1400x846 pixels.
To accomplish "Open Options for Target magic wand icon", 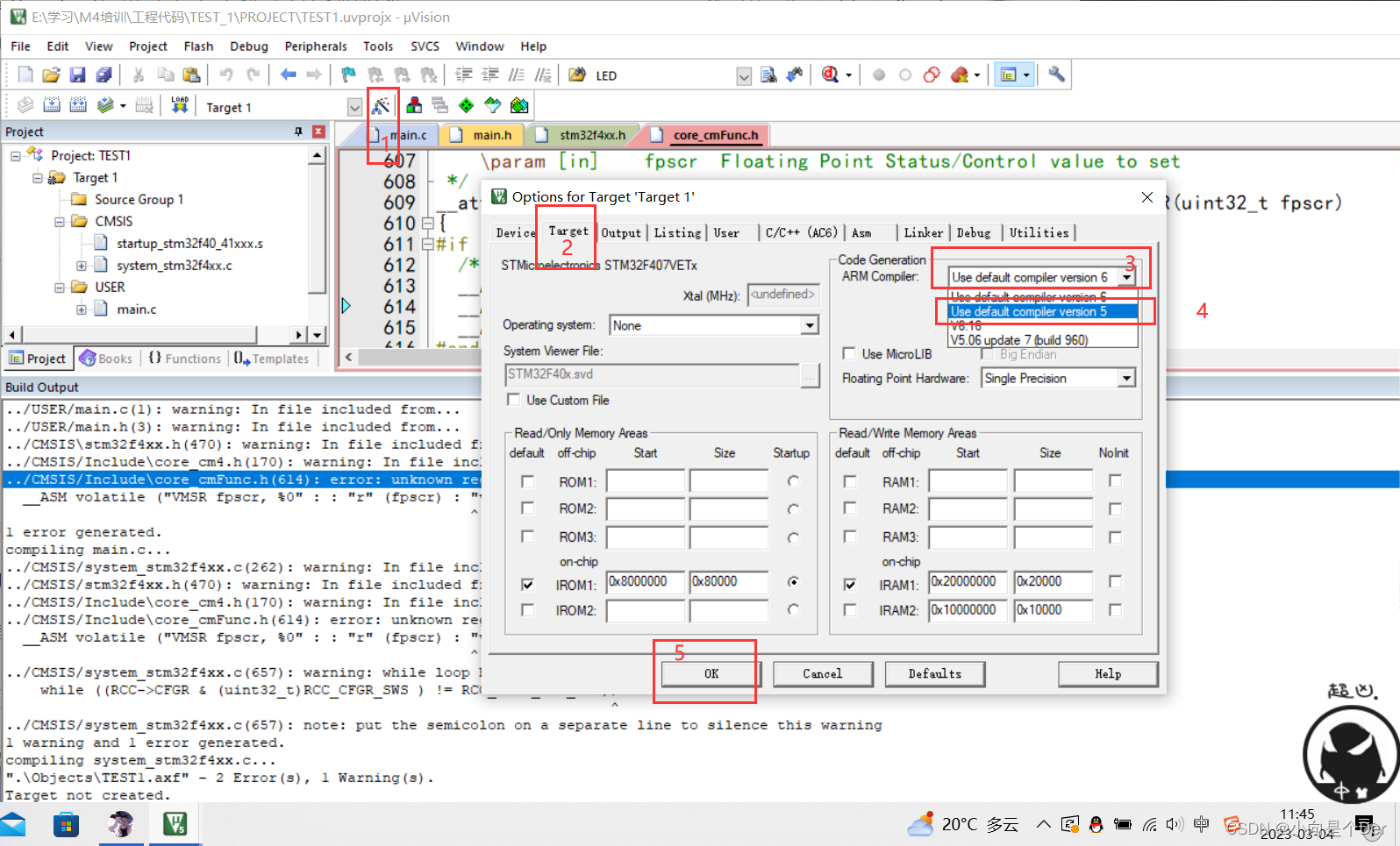I will tap(381, 106).
